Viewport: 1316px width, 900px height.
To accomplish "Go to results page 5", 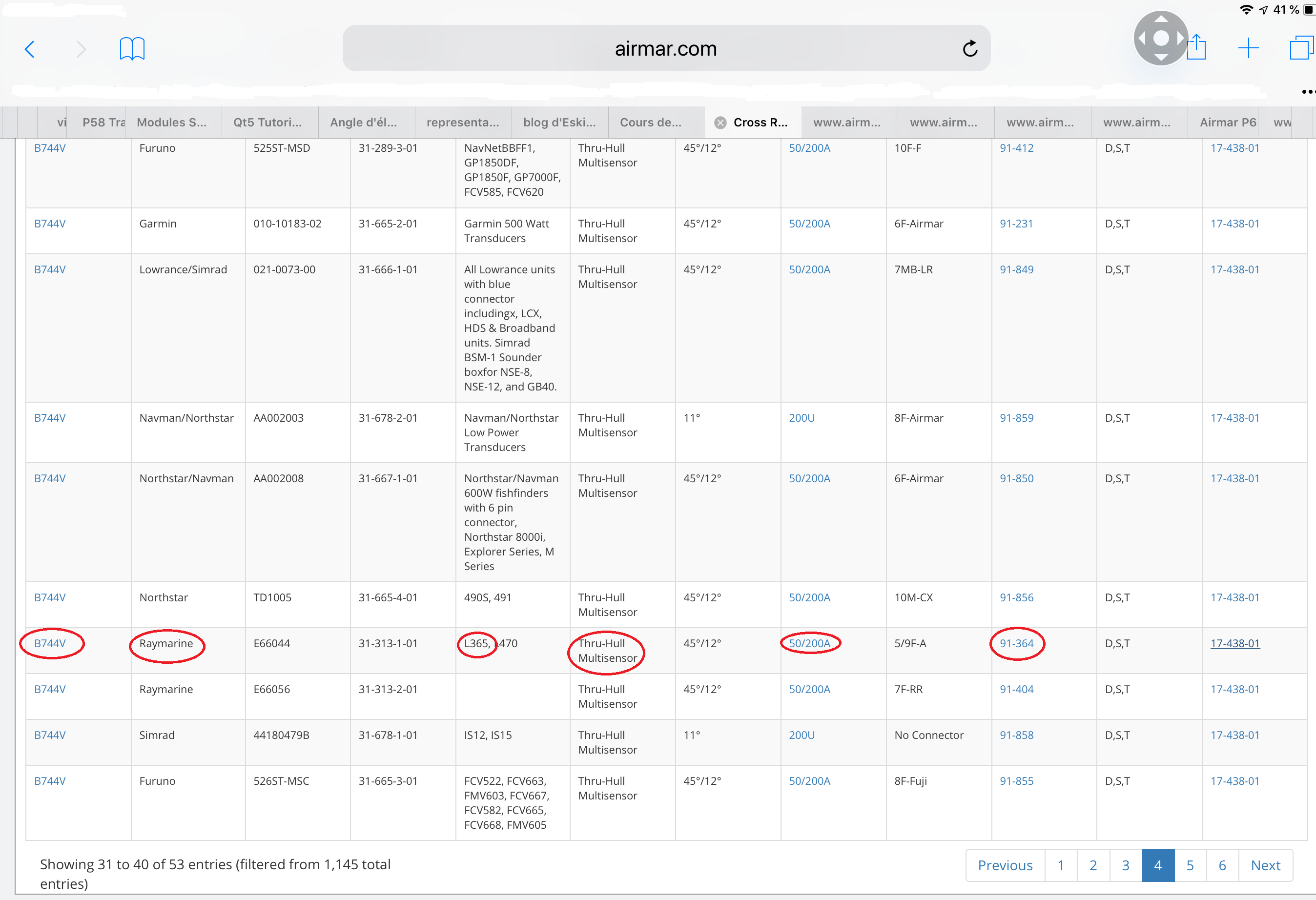I will tap(1190, 865).
